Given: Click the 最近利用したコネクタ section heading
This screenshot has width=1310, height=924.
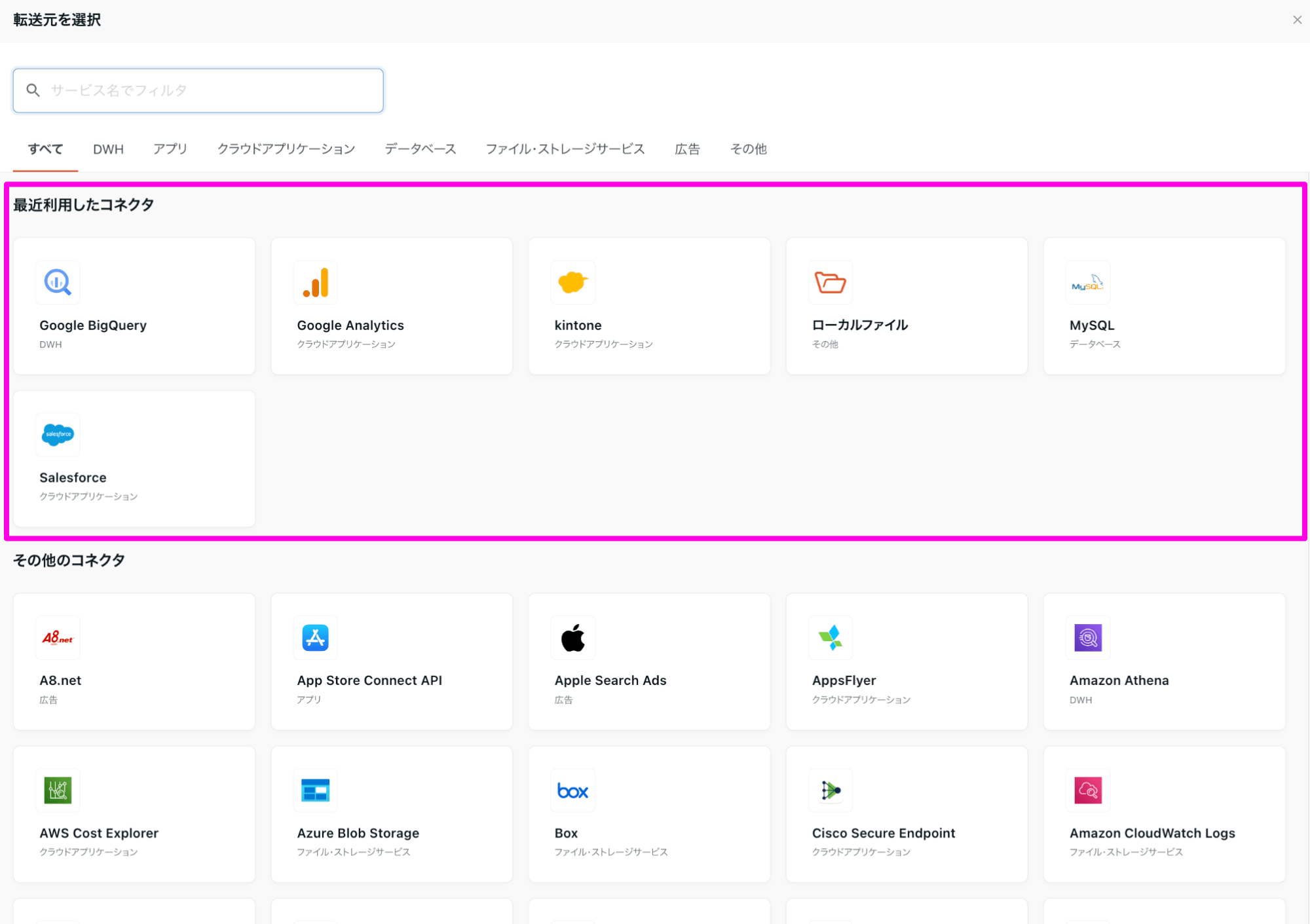Looking at the screenshot, I should coord(84,205).
